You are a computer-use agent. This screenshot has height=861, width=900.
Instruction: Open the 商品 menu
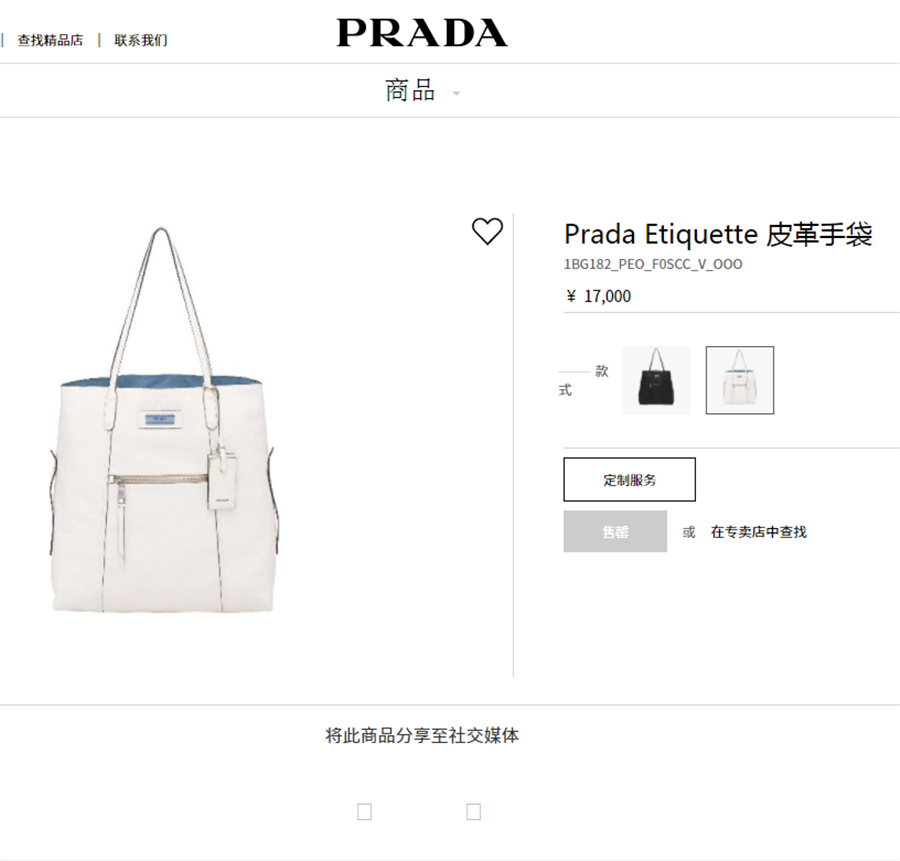coord(410,91)
